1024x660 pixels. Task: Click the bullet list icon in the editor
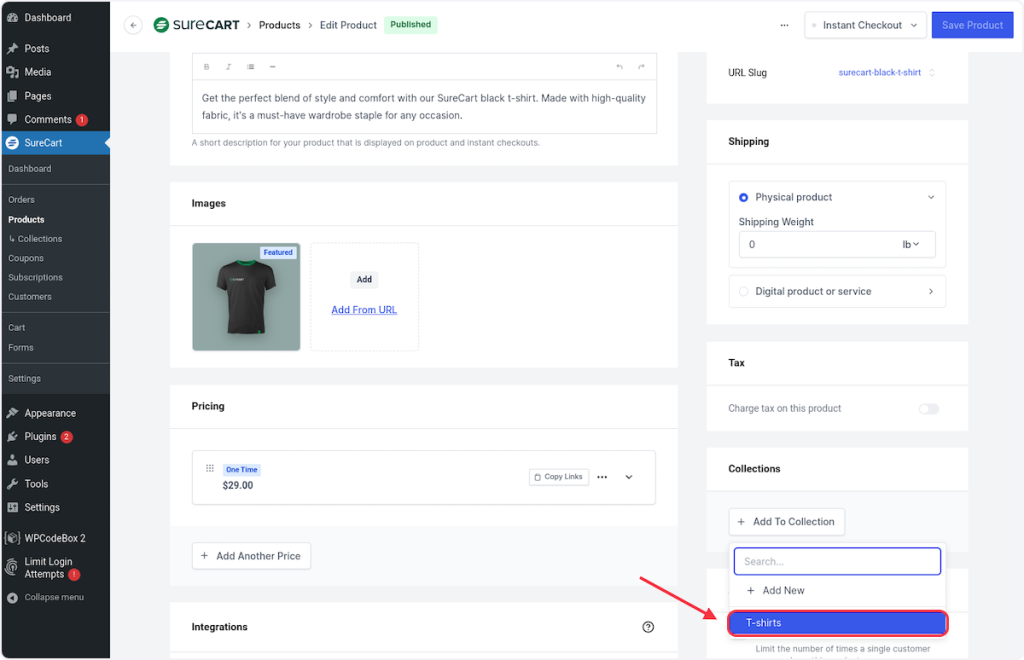pos(250,67)
